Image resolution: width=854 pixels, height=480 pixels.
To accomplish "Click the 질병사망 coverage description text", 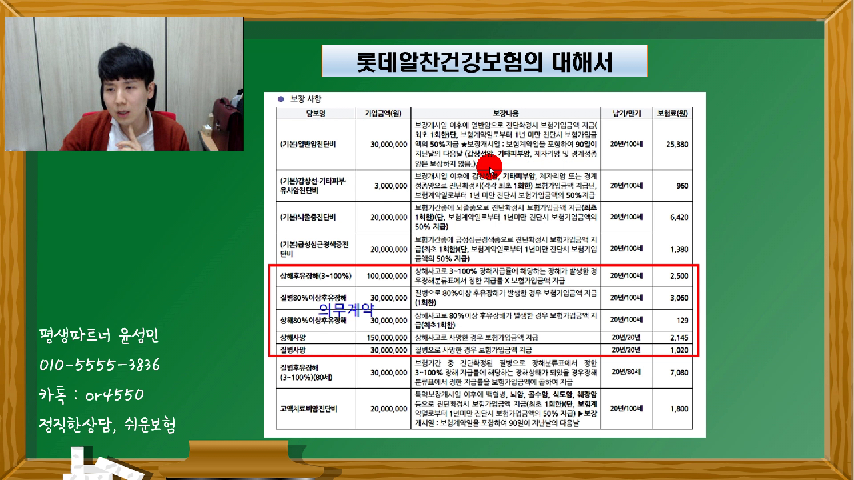I will [473, 350].
